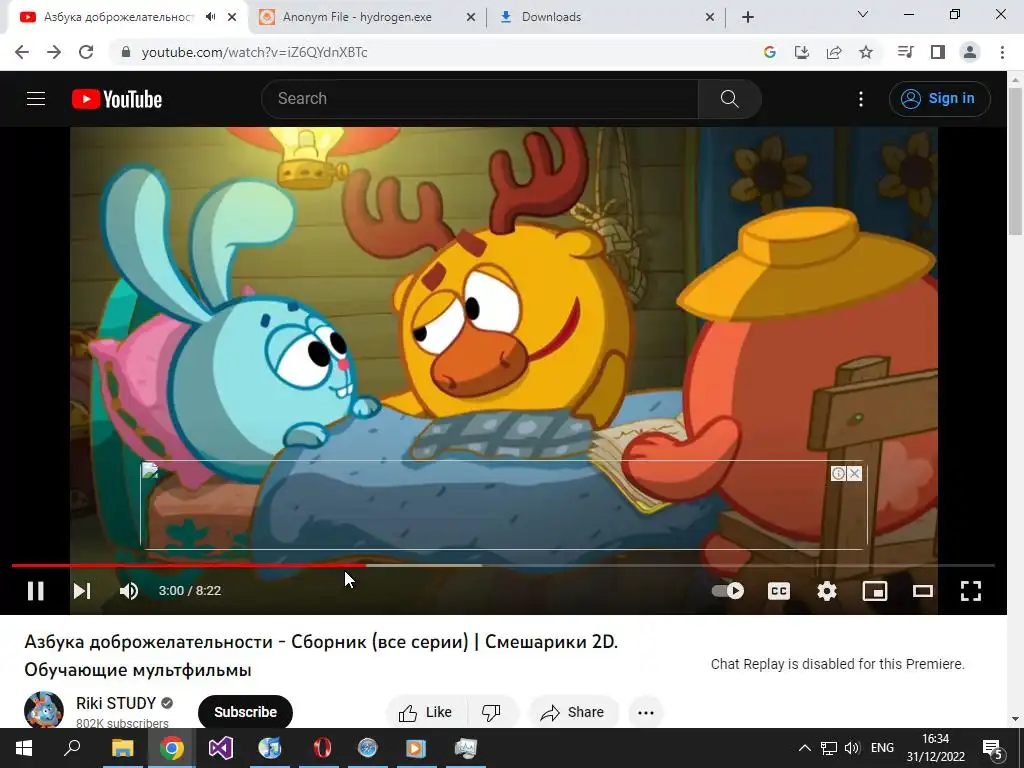Open the tab search chevron
The width and height of the screenshot is (1024, 768).
tap(863, 14)
